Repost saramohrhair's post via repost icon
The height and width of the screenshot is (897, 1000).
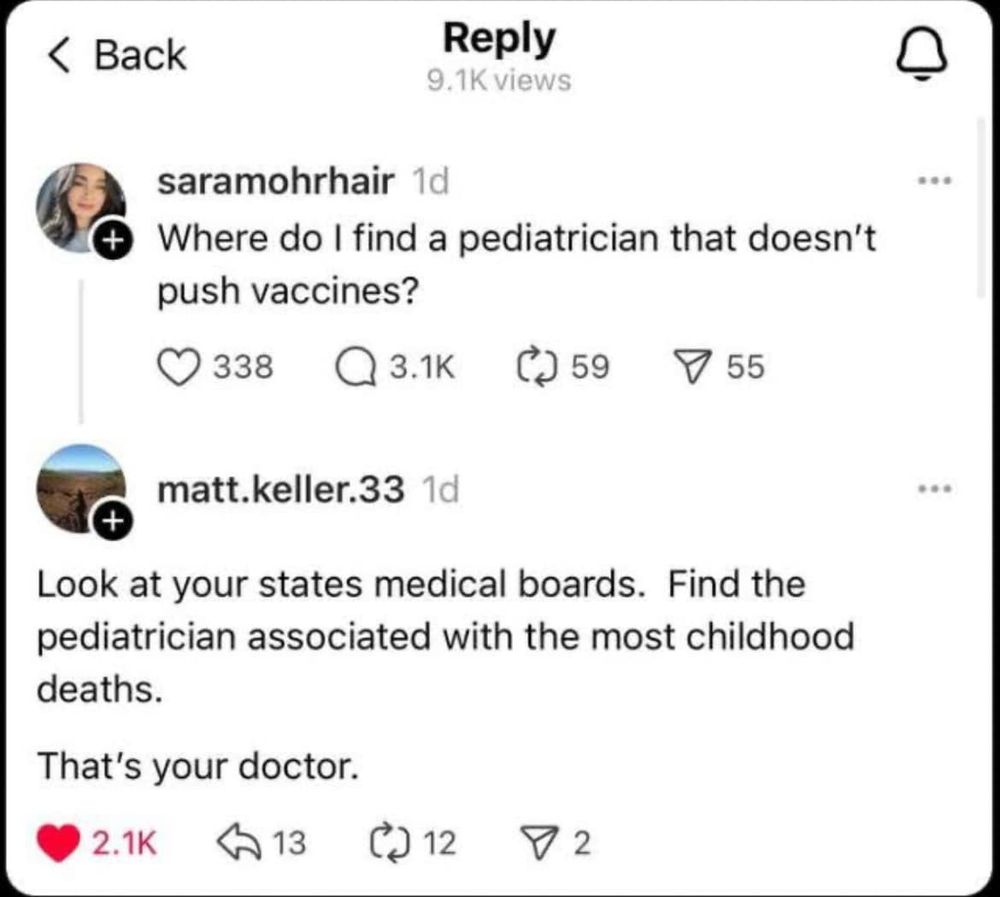pos(538,368)
